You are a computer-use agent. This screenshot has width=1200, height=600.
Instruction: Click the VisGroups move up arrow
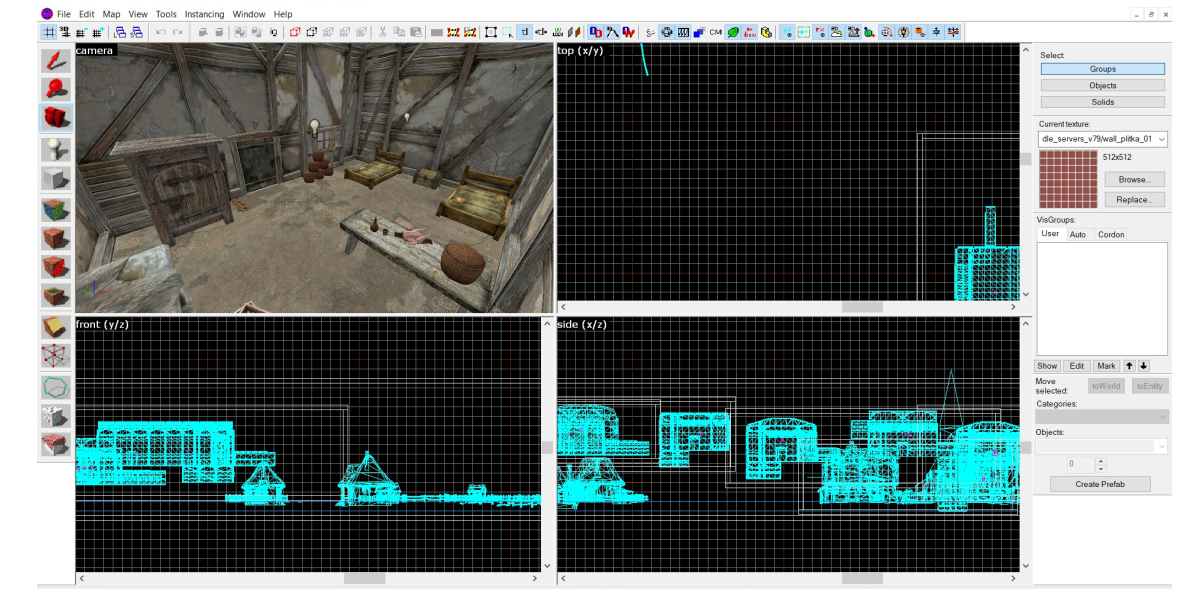[1129, 366]
